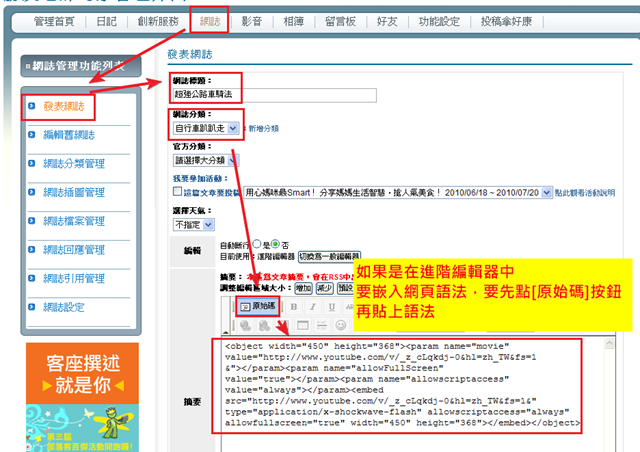Open the 影音 tab
The width and height of the screenshot is (640, 452).
(251, 22)
